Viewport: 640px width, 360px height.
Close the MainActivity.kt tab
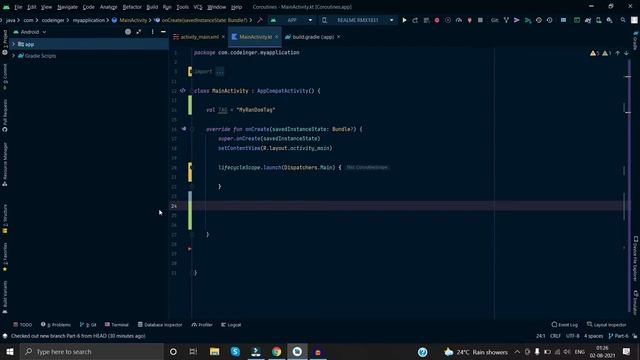[276, 37]
